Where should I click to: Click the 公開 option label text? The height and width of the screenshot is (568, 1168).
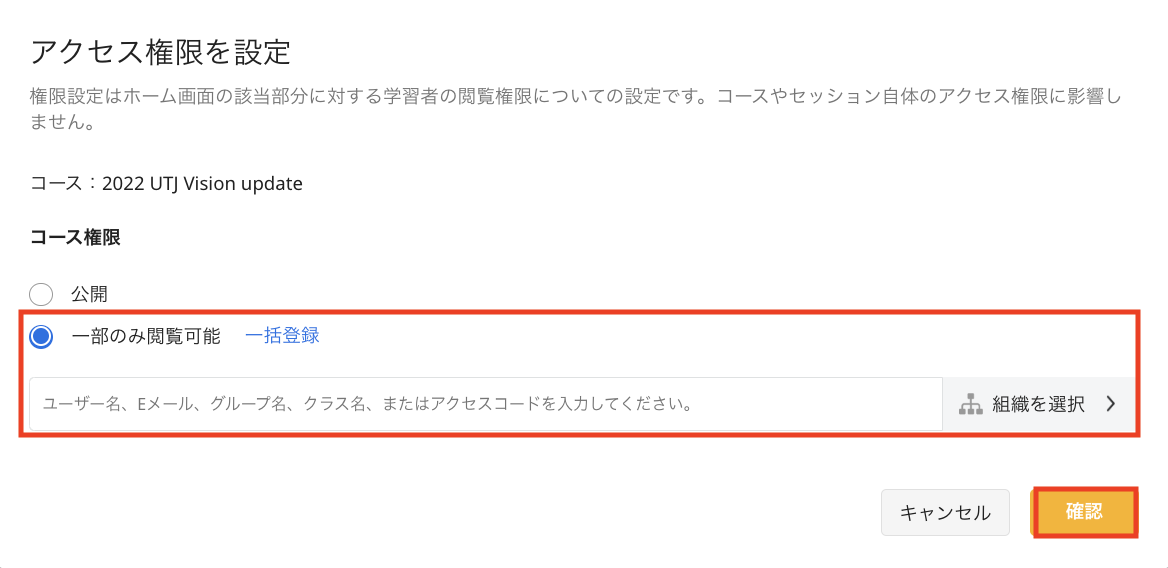coord(89,294)
